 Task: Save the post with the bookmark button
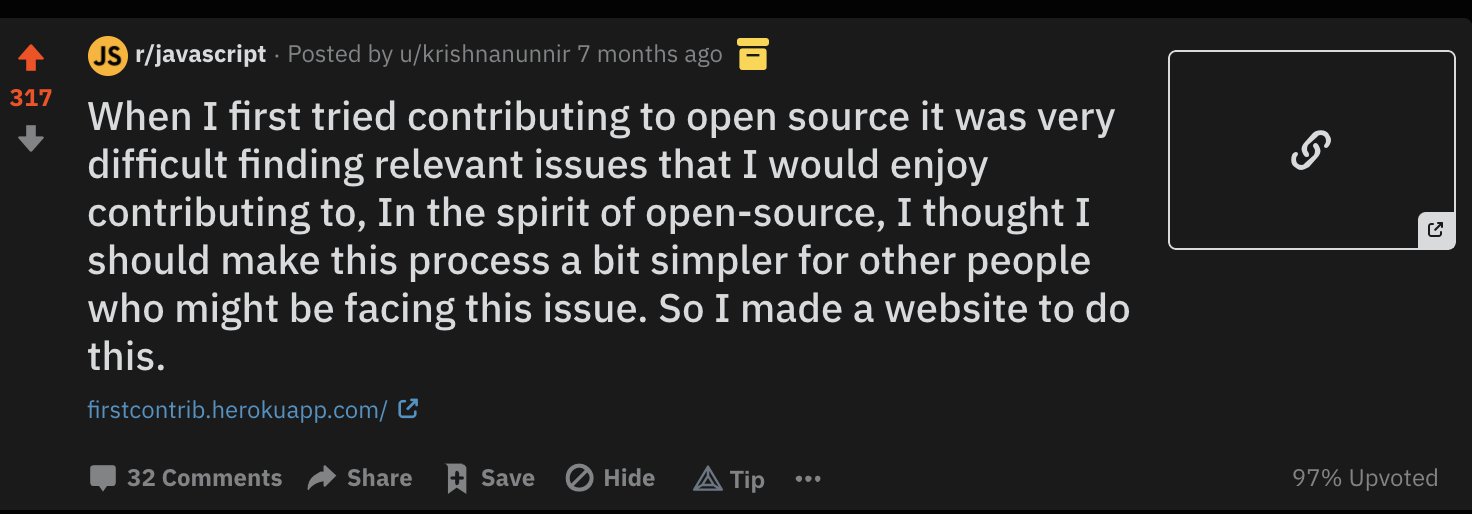tap(490, 478)
